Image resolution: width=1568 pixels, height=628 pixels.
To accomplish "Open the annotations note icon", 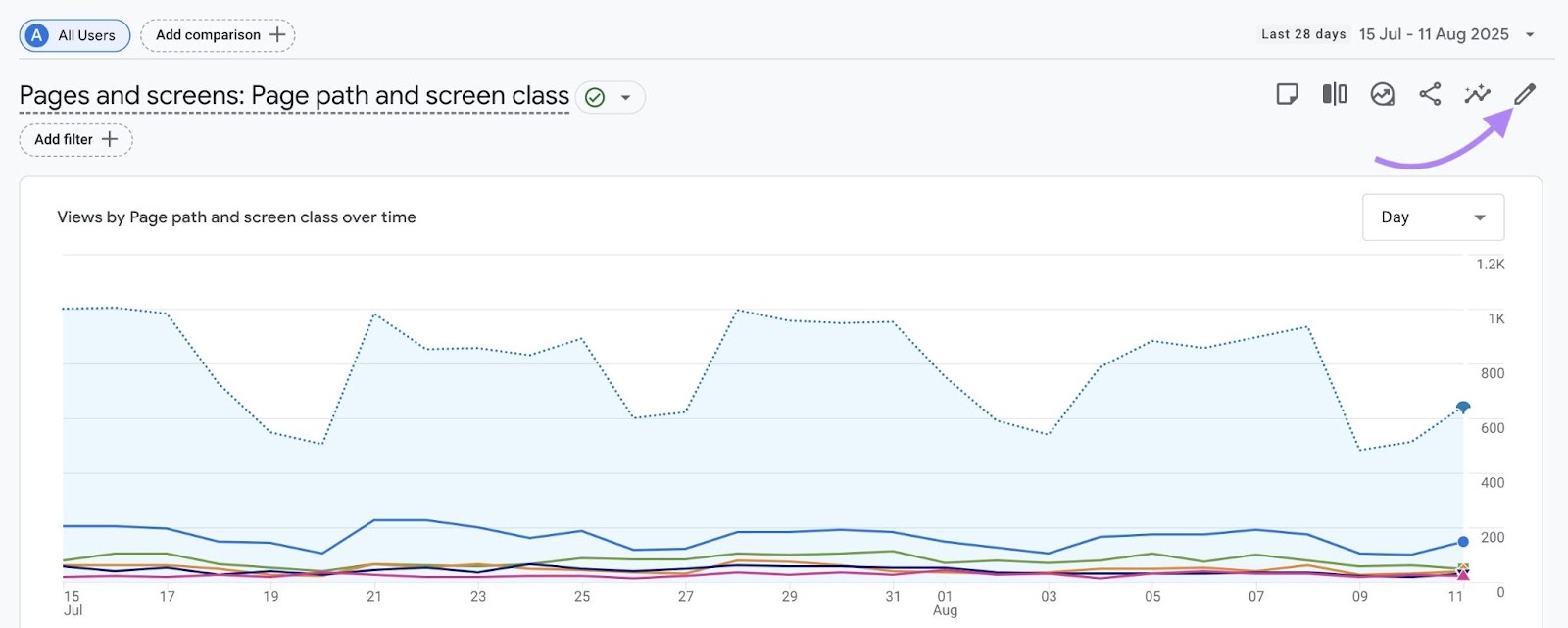I will click(1287, 94).
